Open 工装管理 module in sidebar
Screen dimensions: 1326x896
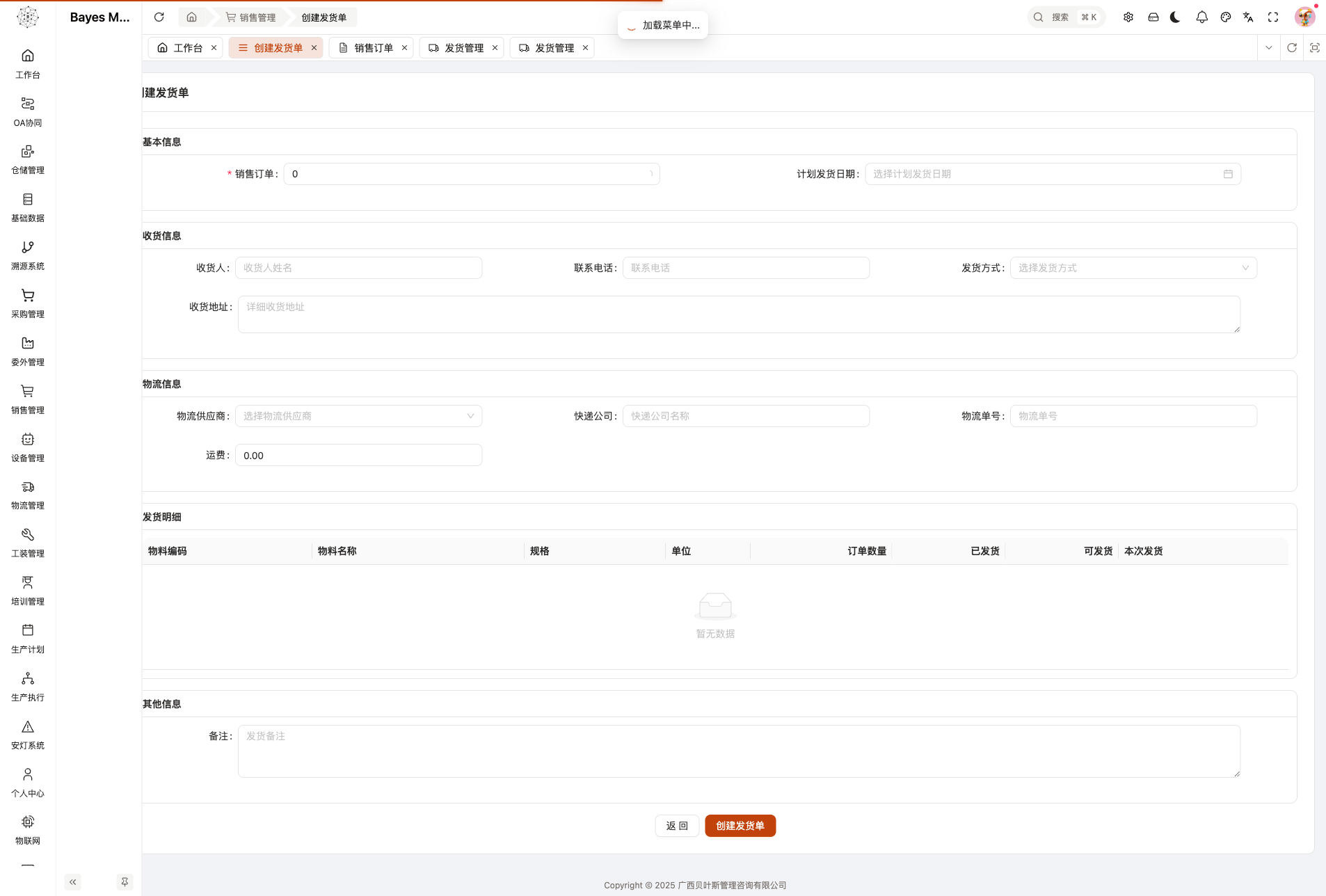tap(28, 543)
